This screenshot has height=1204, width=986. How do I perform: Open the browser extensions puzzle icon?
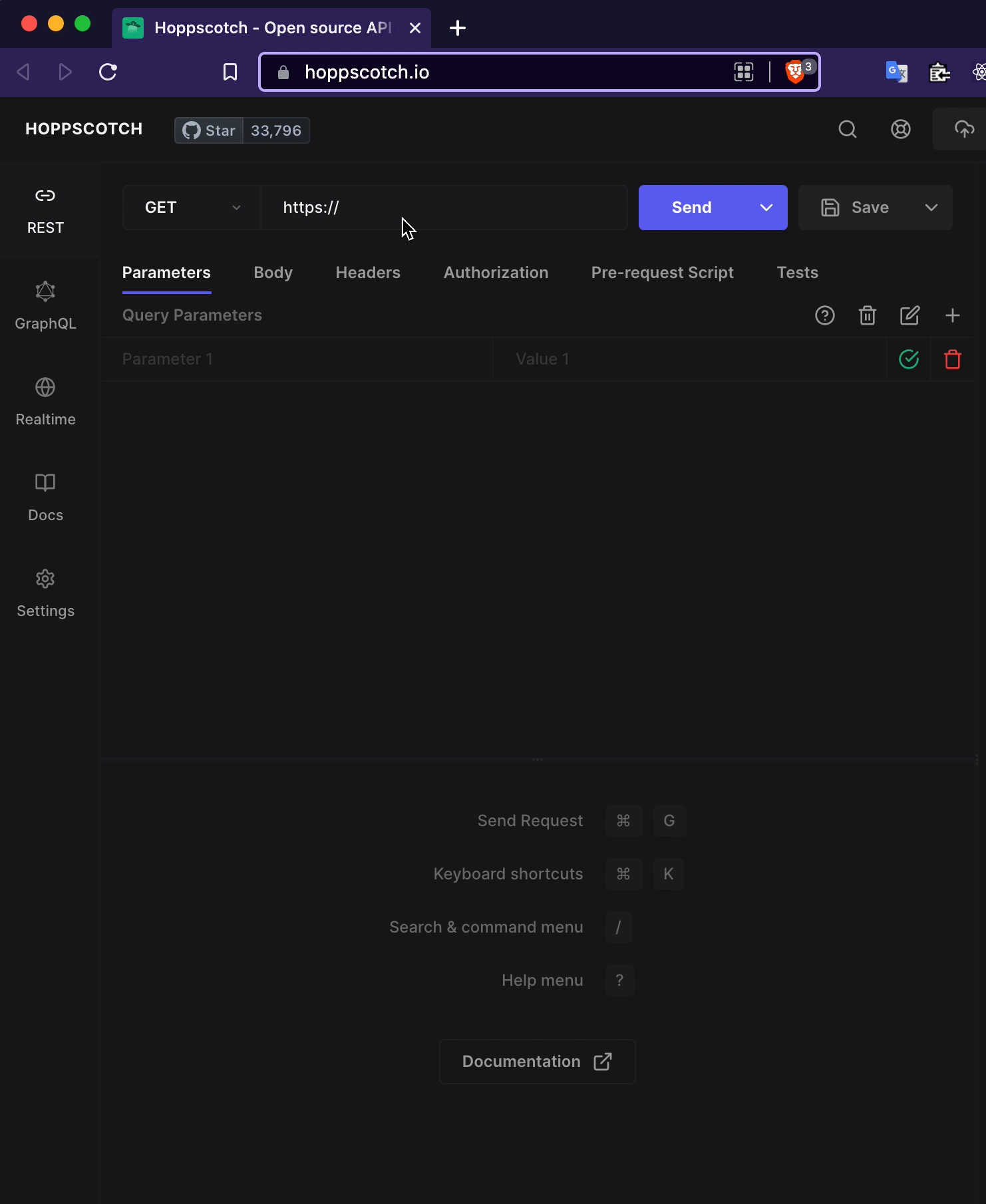(x=939, y=72)
